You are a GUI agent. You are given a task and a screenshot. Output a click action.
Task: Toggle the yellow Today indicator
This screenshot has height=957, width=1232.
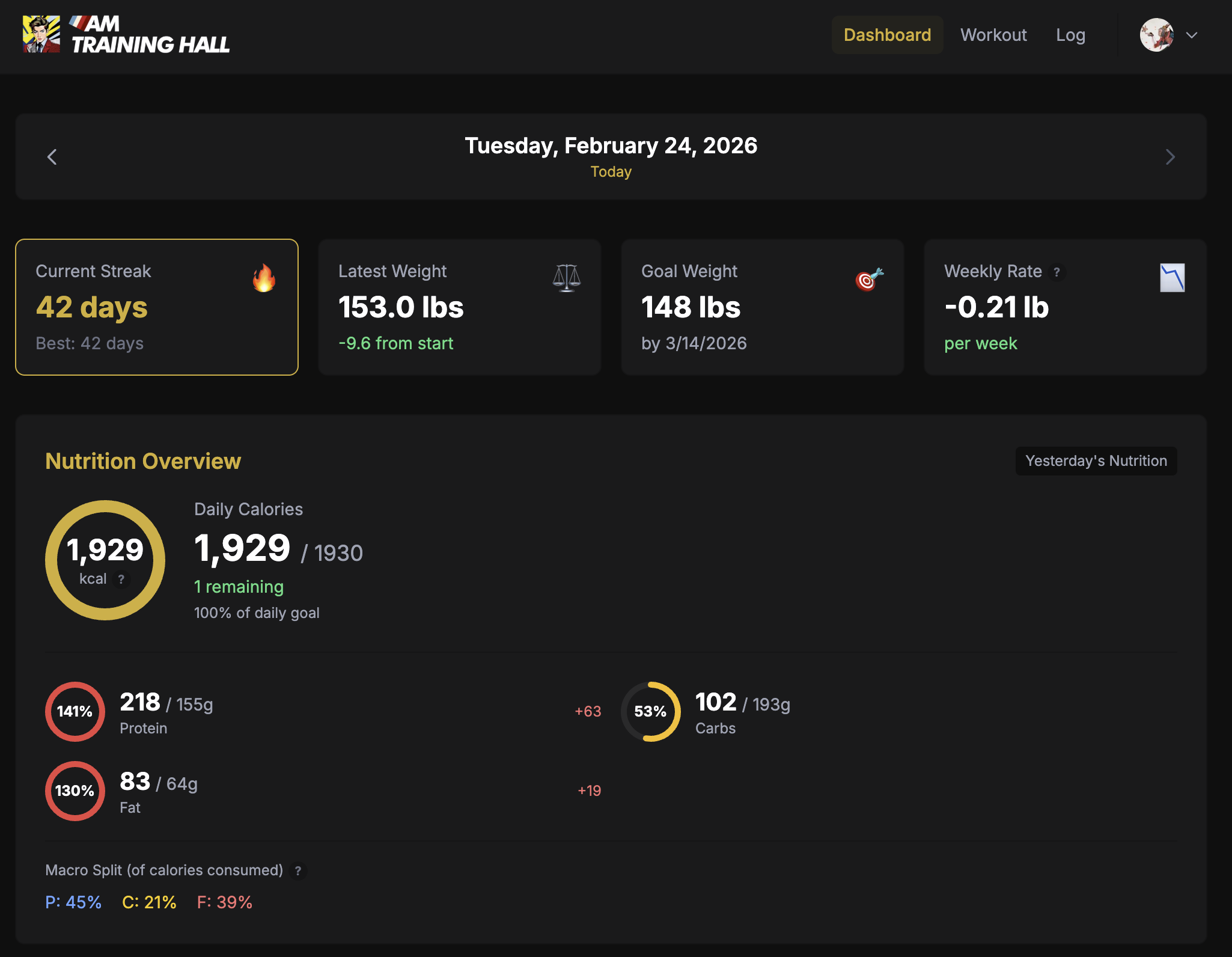click(x=611, y=172)
